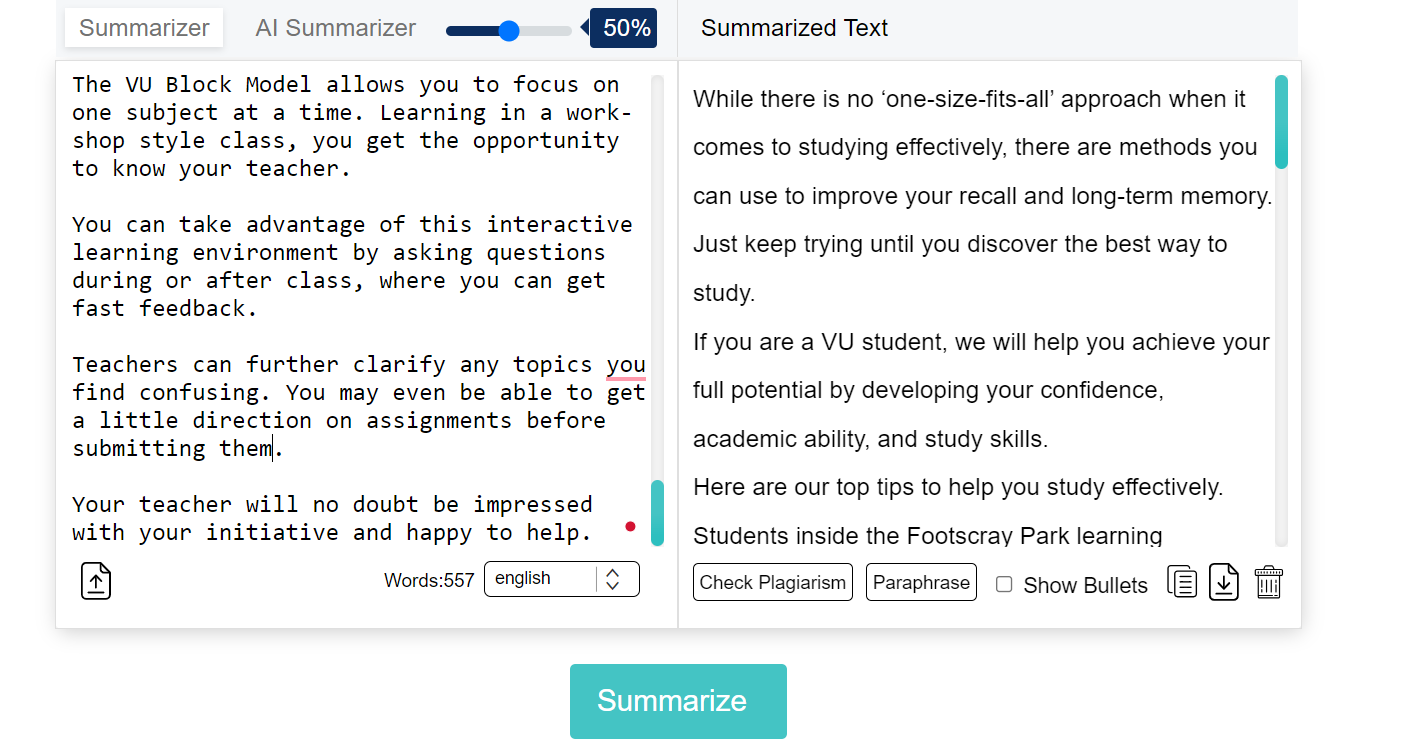Switch to the AI Summarizer tab
This screenshot has width=1420, height=746.
click(x=335, y=28)
